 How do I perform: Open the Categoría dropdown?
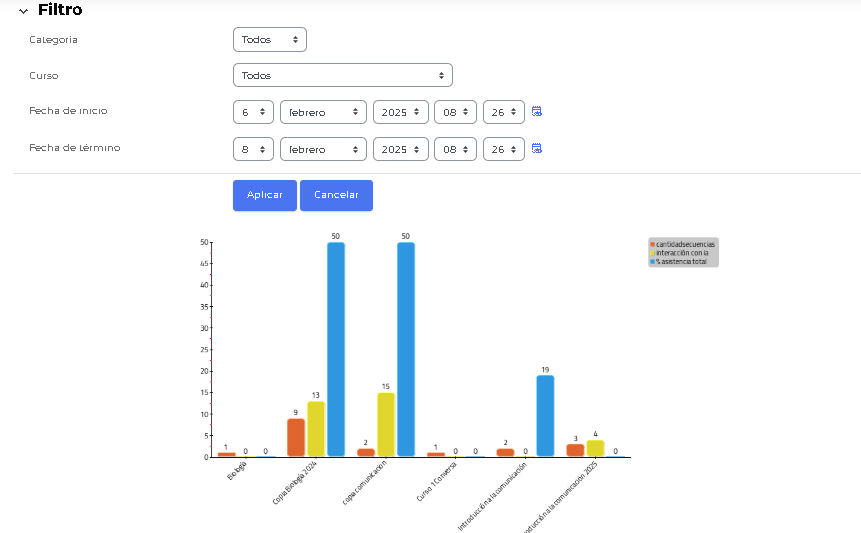click(269, 39)
